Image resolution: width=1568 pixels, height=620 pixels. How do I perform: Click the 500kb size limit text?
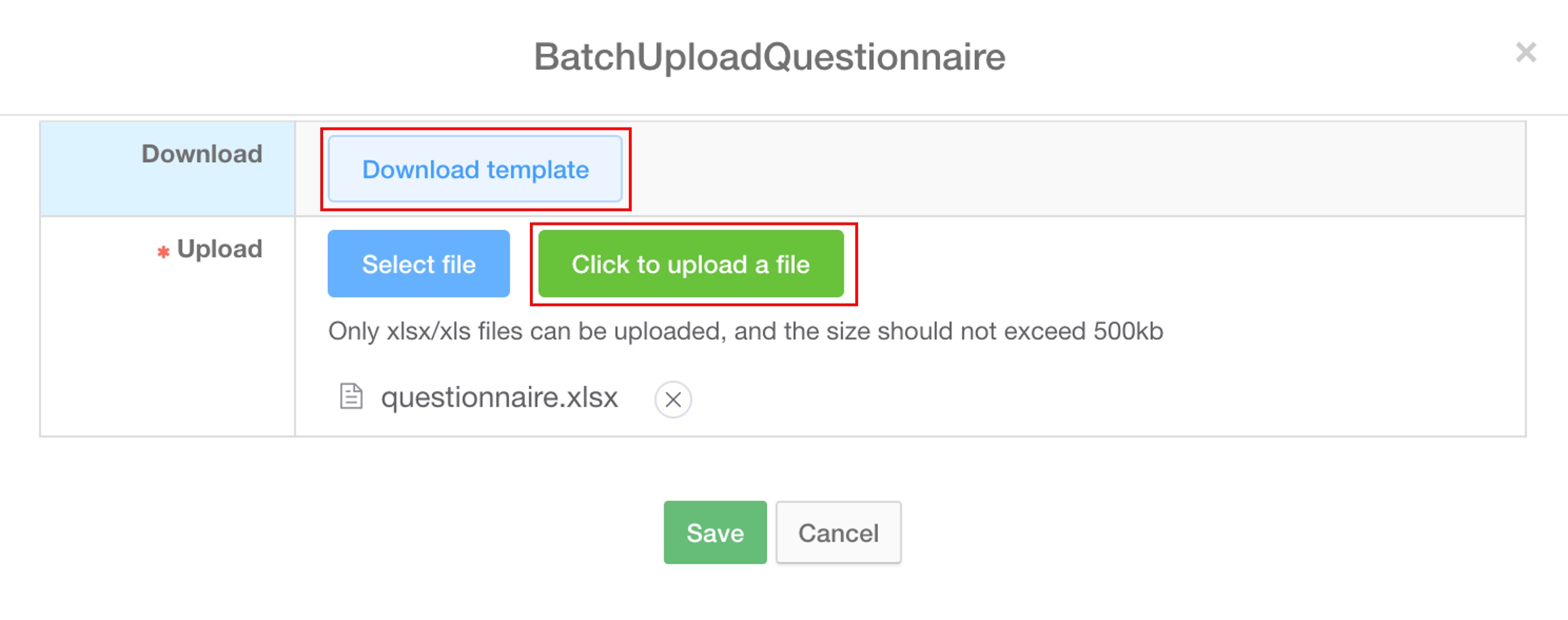pos(1128,332)
